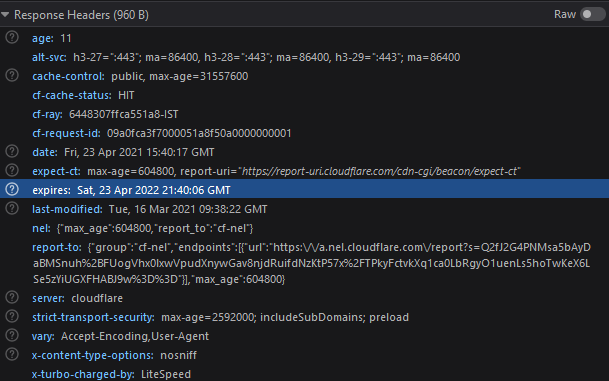Click nel value with max_age 604800

155,228
